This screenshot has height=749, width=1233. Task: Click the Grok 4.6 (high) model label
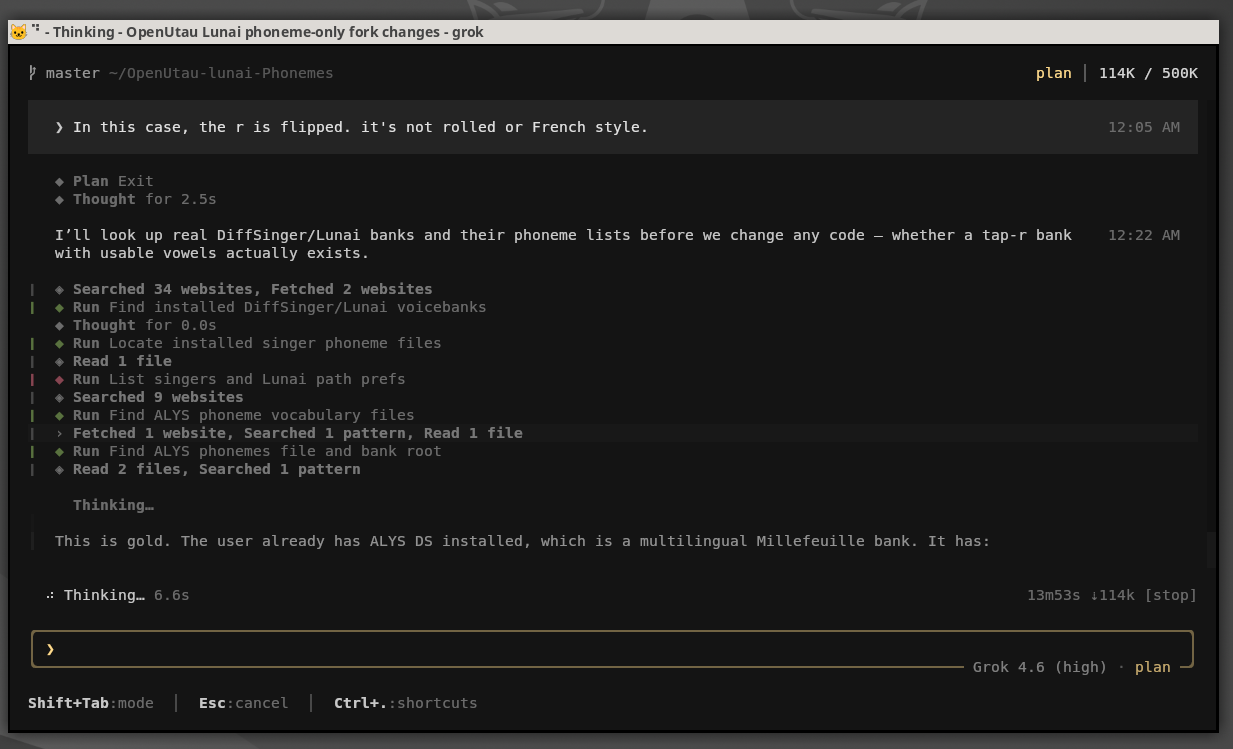tap(1040, 667)
